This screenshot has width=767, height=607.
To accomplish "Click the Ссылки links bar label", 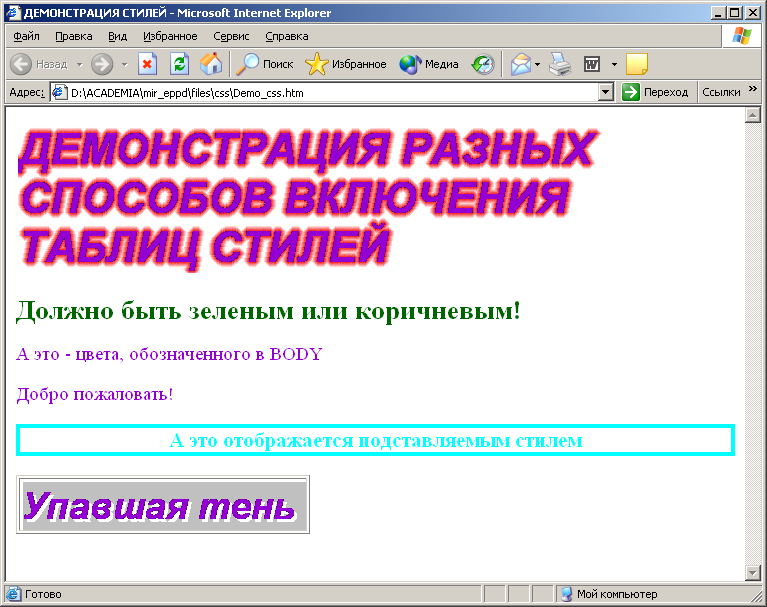I will click(x=721, y=92).
